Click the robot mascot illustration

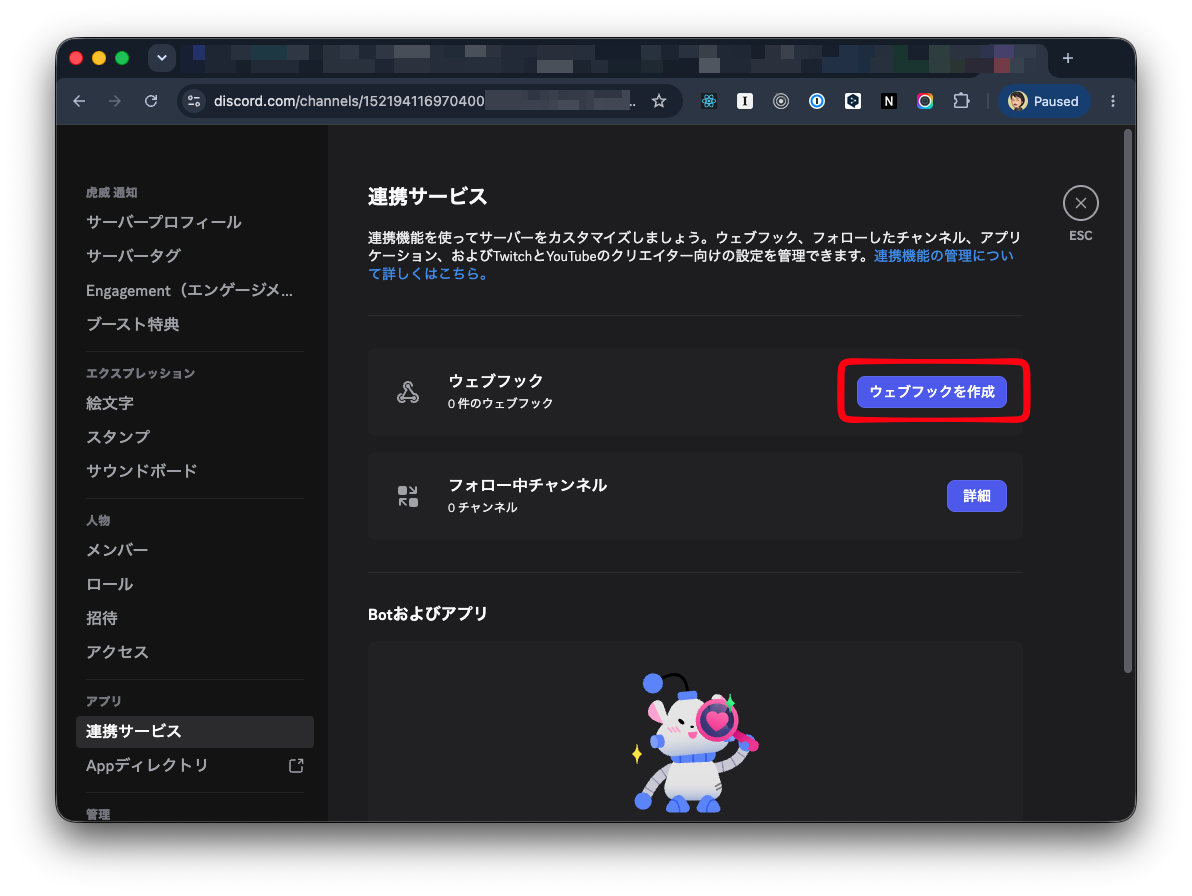(x=695, y=742)
